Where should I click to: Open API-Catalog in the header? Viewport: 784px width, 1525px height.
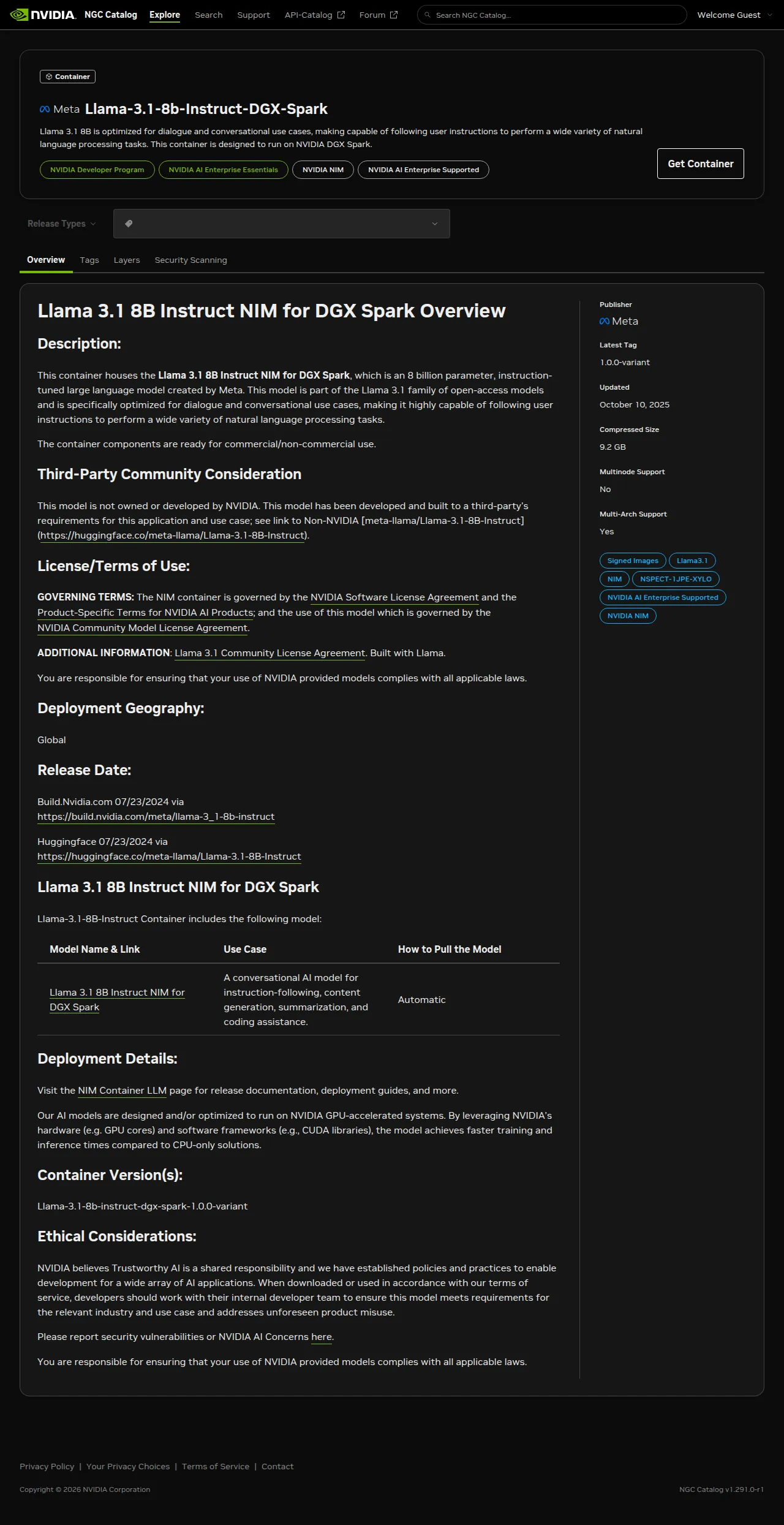[314, 15]
